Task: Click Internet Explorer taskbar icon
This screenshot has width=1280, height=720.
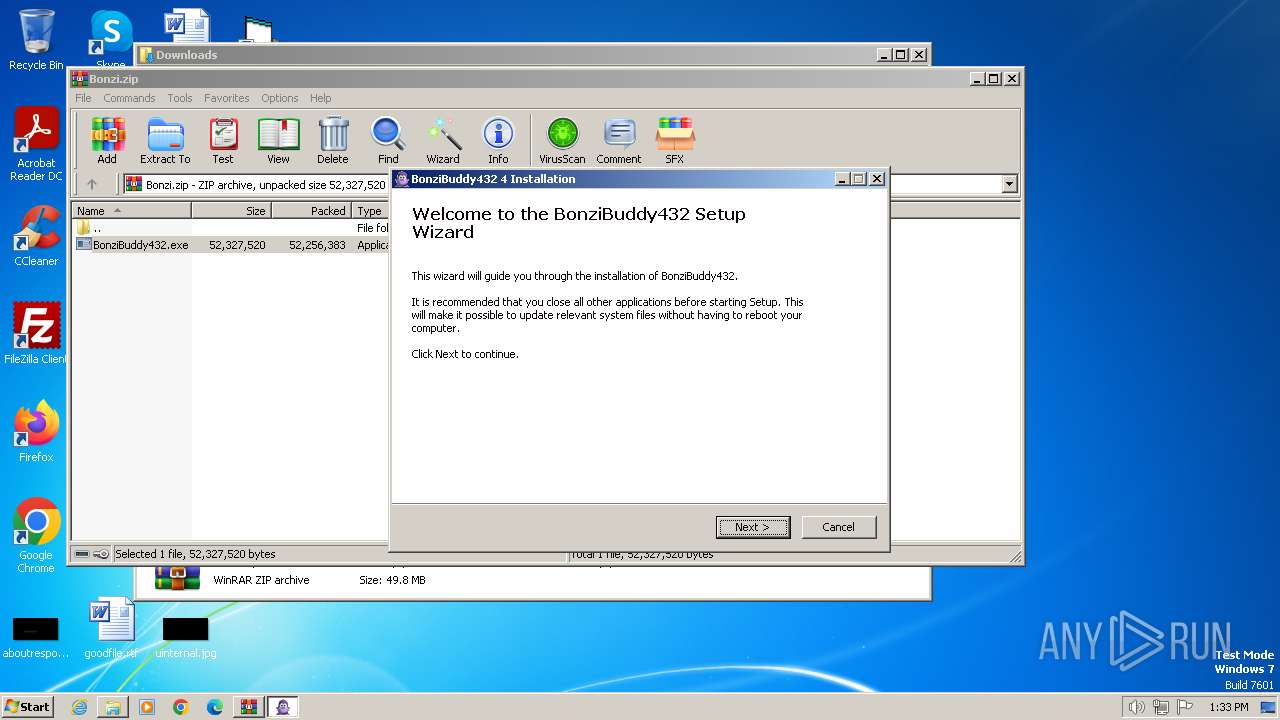Action: (x=79, y=707)
